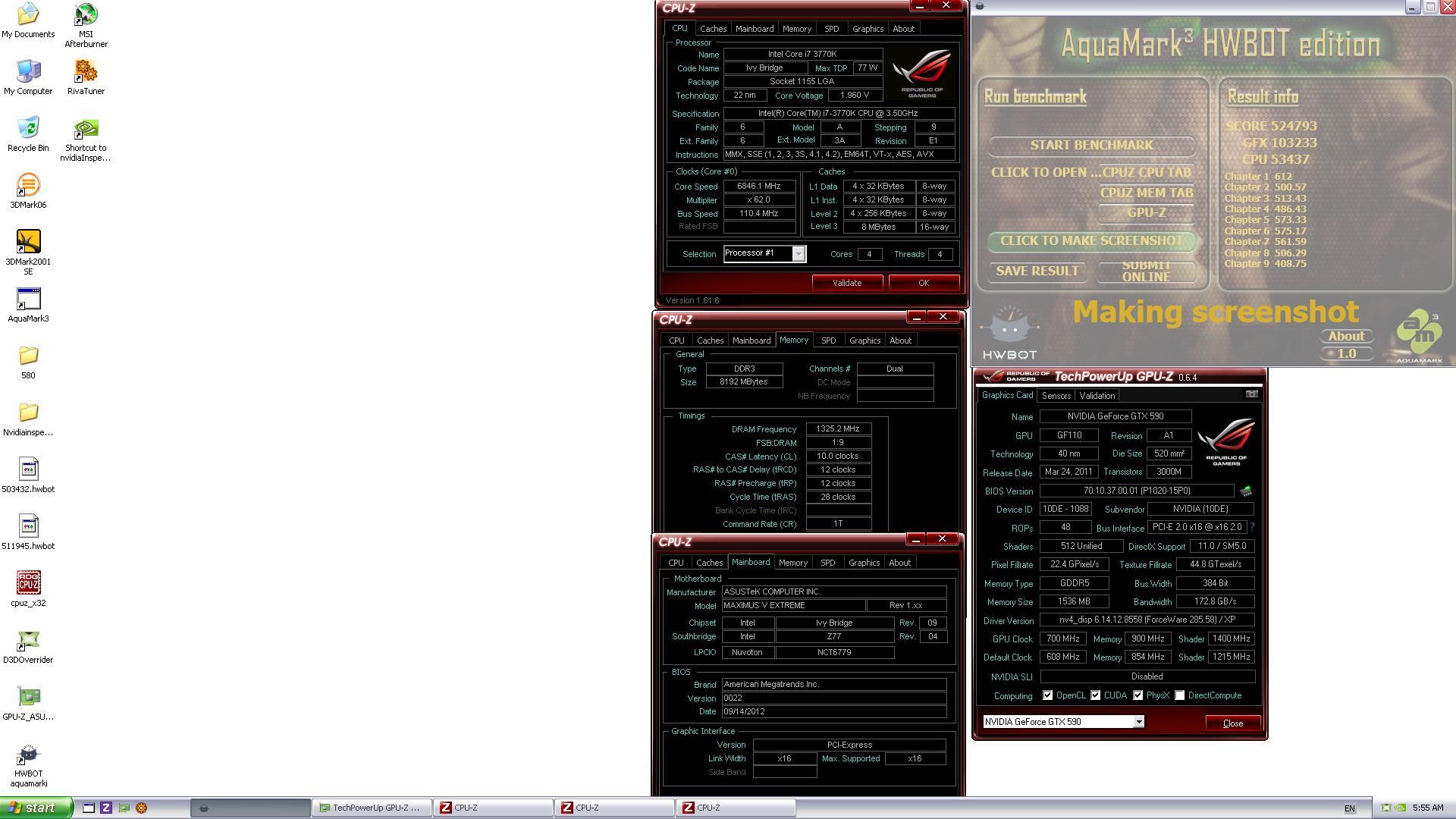Click SAVE RESULT in AquaMark3
This screenshot has height=819, width=1456.
click(1037, 271)
